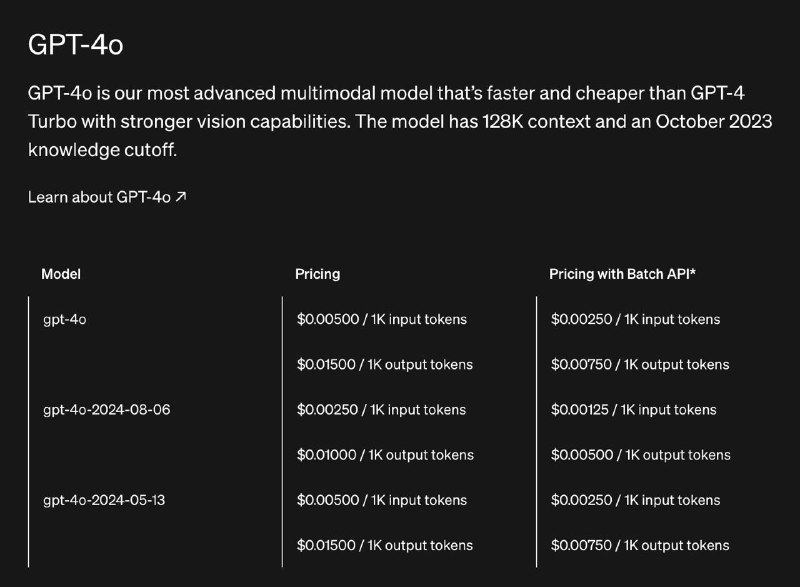
Task: Click batch output price for gpt-4o-2024-08-06
Action: 641,455
